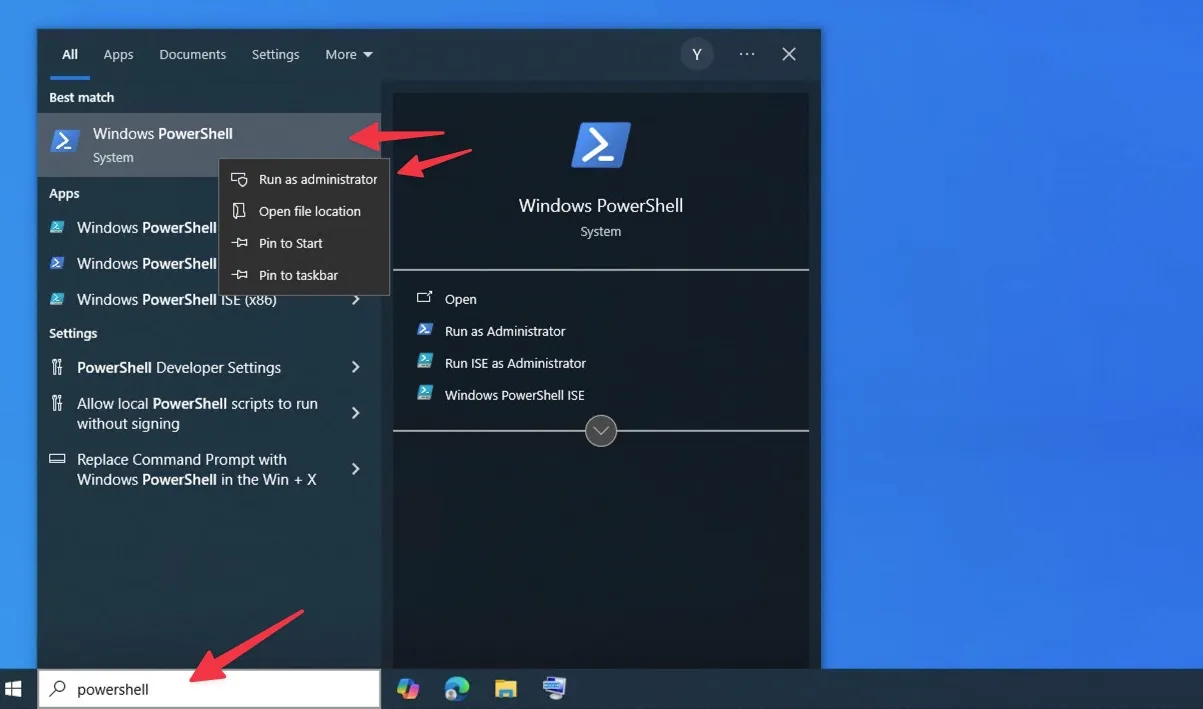Click the pin icon beside Pin to Start
The image size is (1203, 709).
(x=239, y=243)
